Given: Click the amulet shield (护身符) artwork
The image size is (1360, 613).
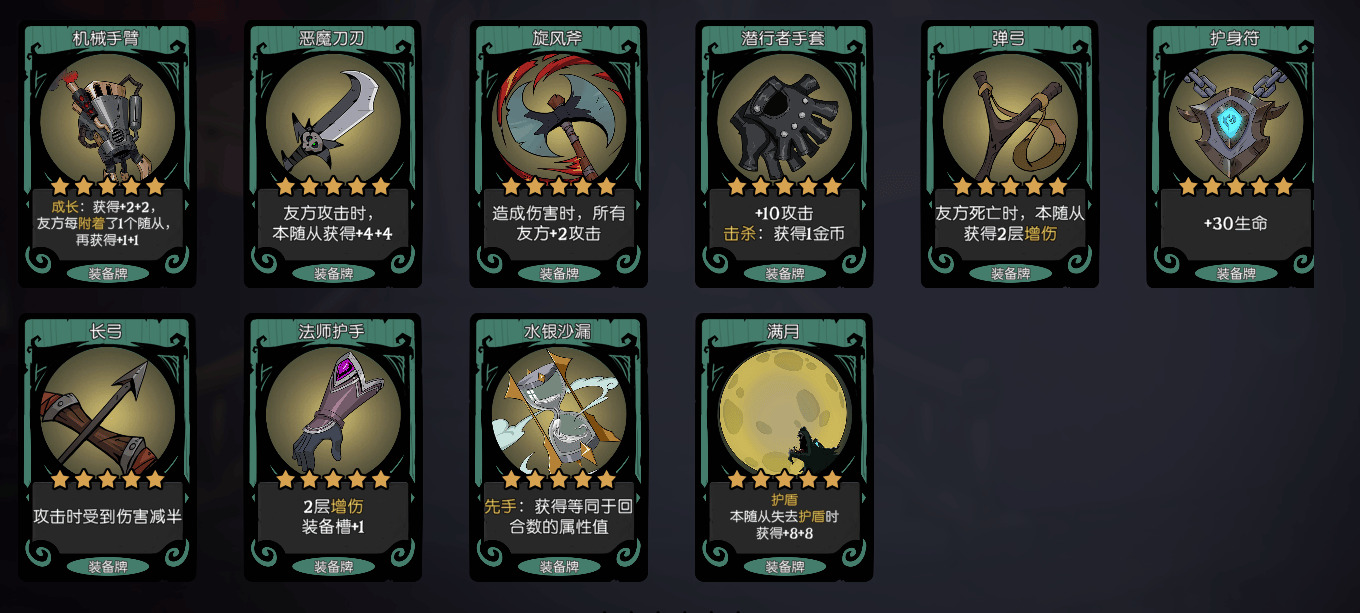Looking at the screenshot, I should coord(1236,119).
